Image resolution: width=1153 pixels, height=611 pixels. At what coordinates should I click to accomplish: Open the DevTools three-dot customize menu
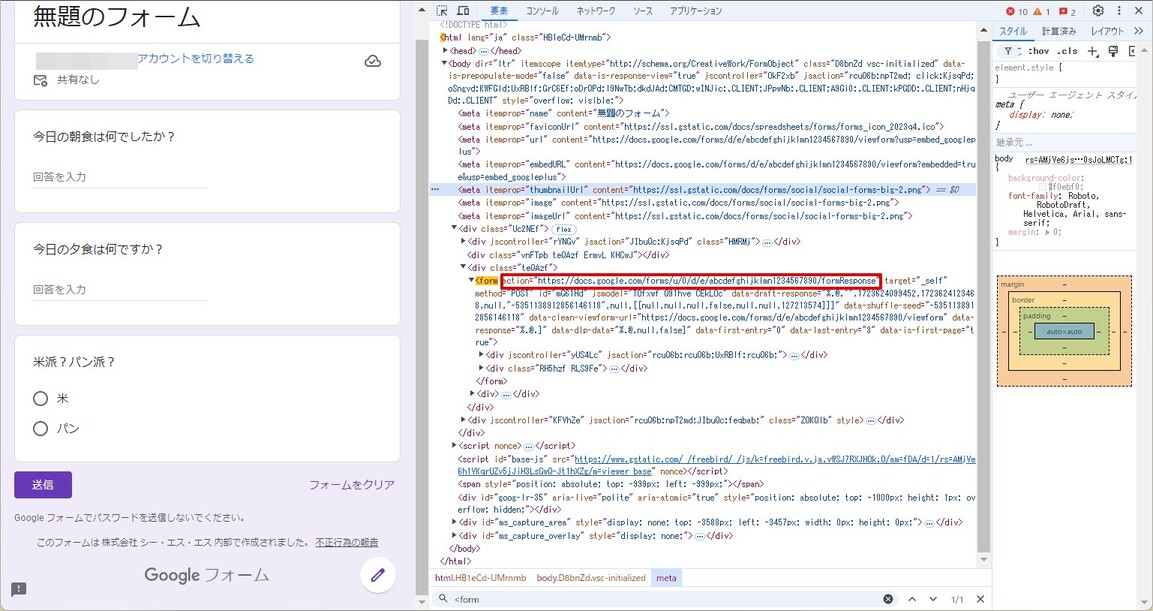(x=1120, y=11)
